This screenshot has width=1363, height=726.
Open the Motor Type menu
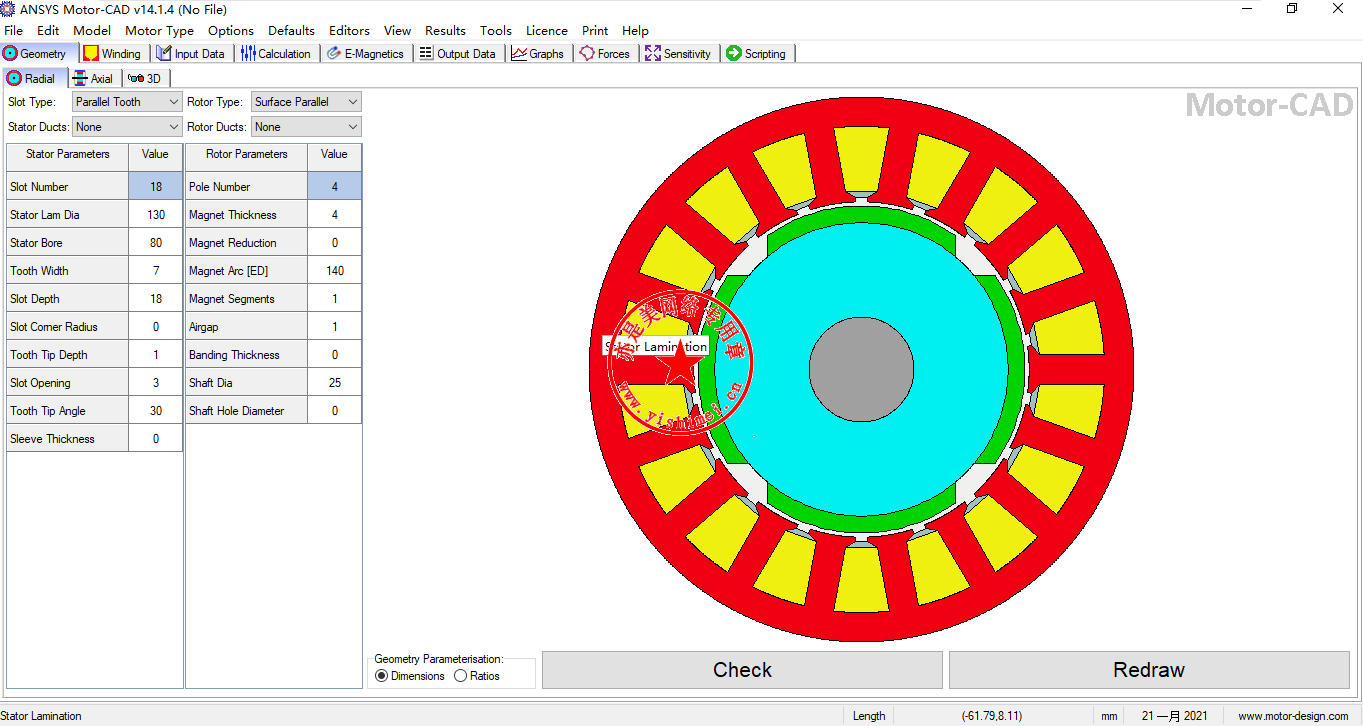159,30
